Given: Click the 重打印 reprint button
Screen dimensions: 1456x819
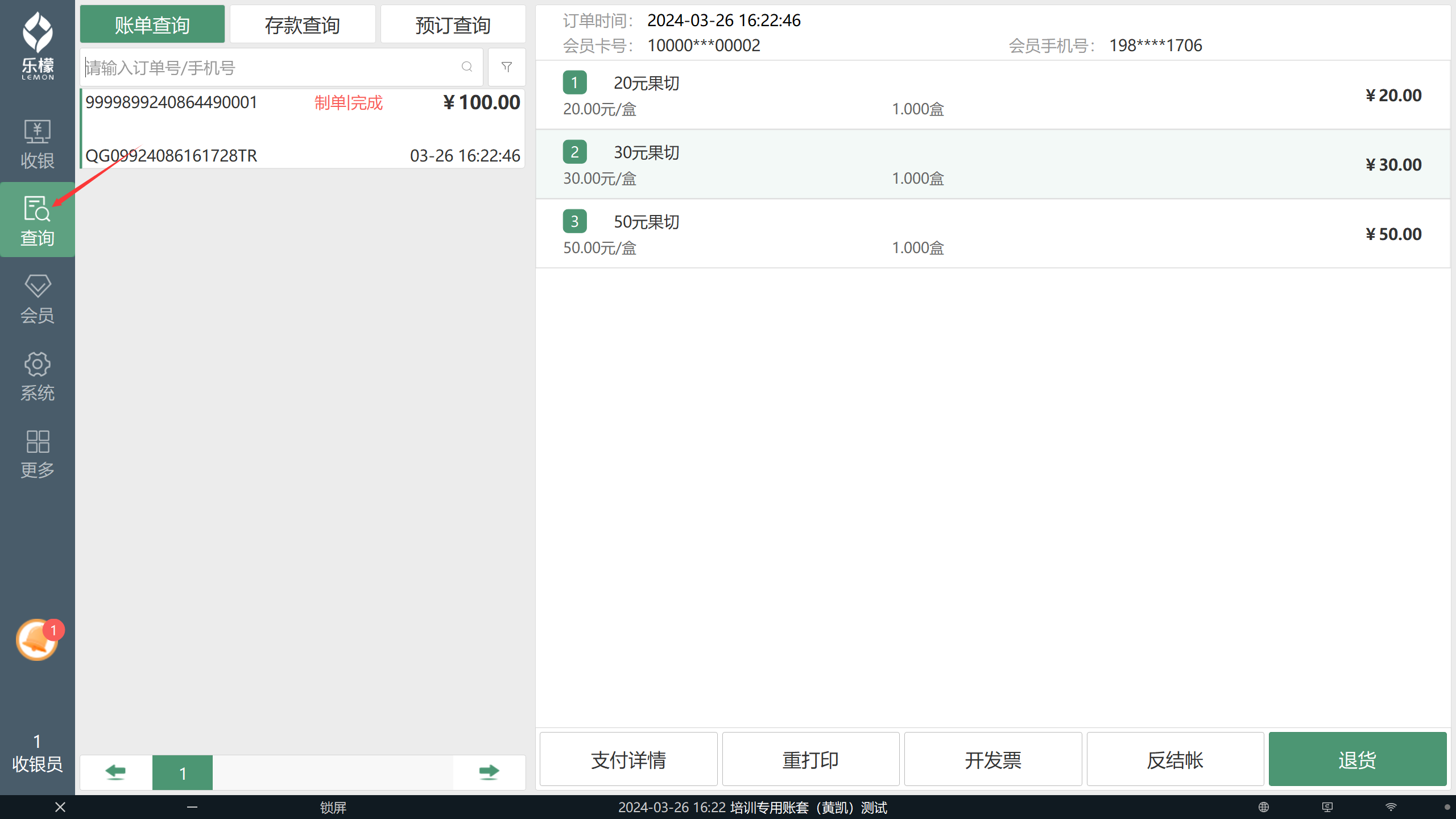Looking at the screenshot, I should [x=811, y=759].
